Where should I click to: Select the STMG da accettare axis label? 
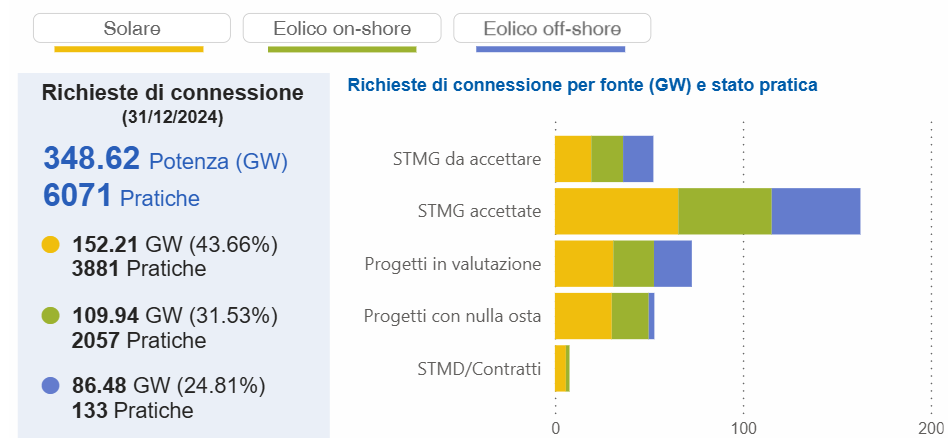click(x=467, y=160)
